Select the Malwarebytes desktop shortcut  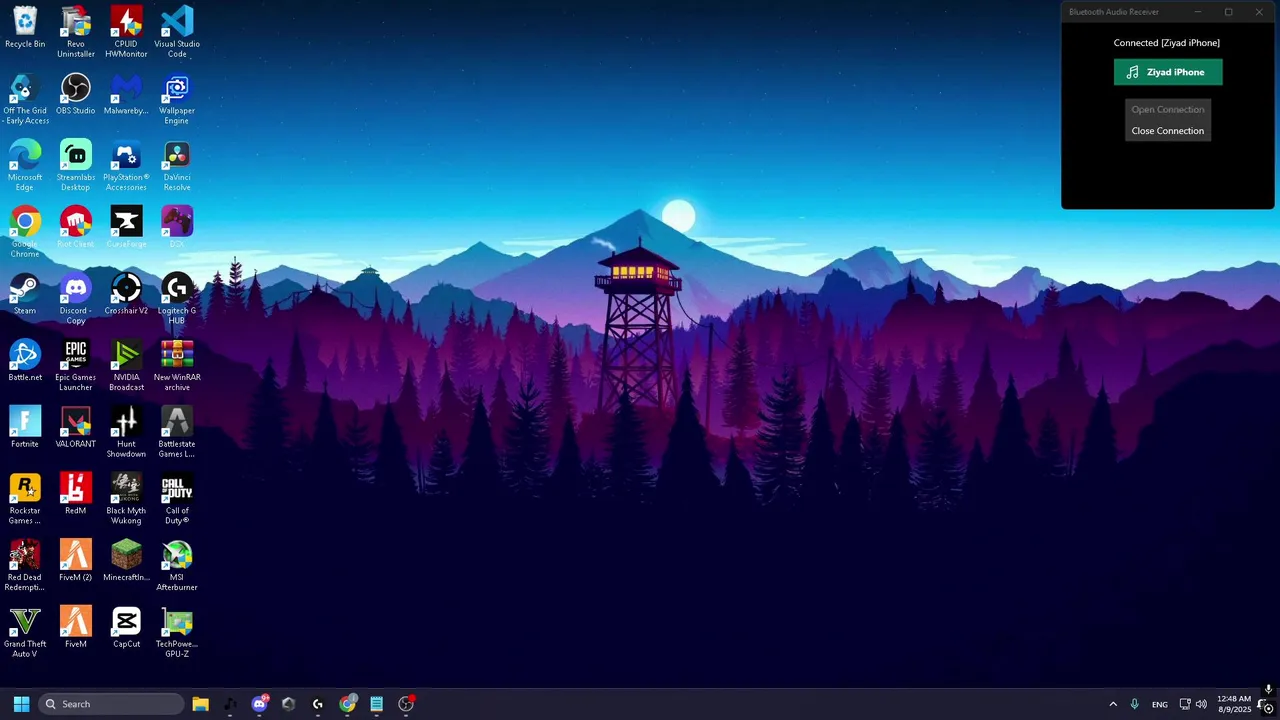pos(126,94)
